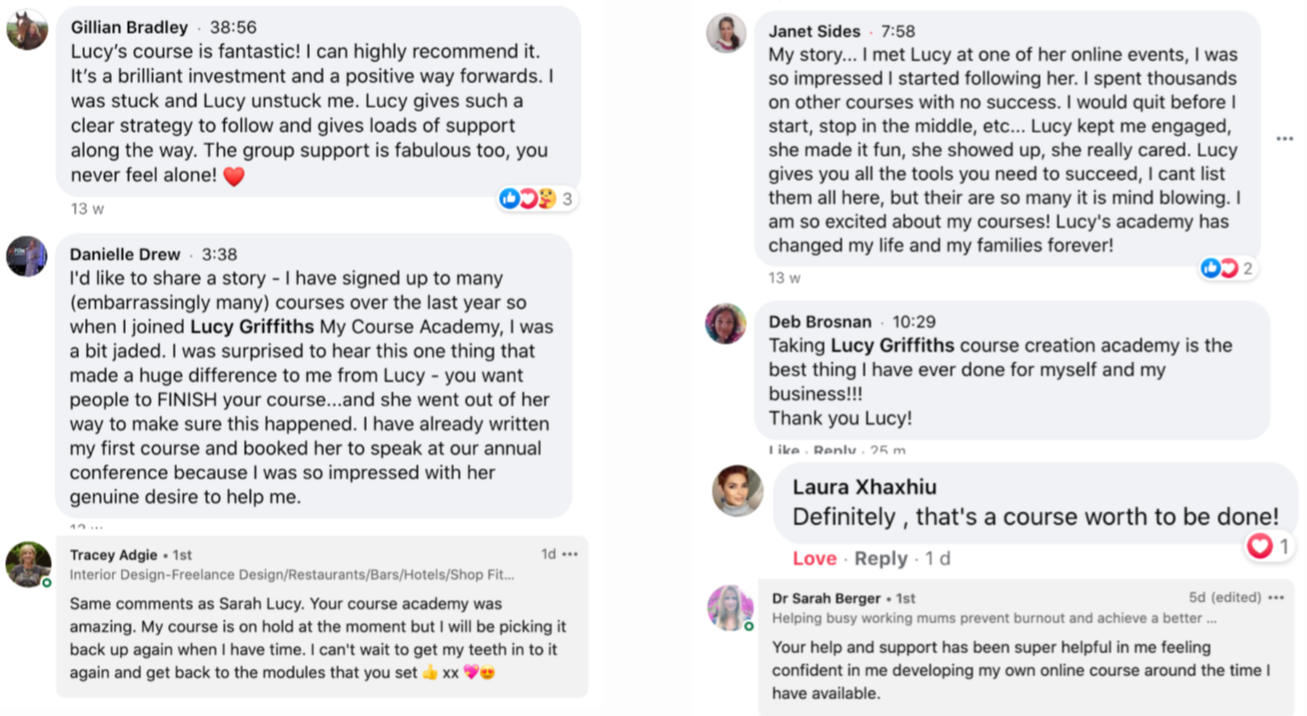Image resolution: width=1307 pixels, height=716 pixels.
Task: Open Dr Sarah Berger's profile name
Action: tap(826, 599)
